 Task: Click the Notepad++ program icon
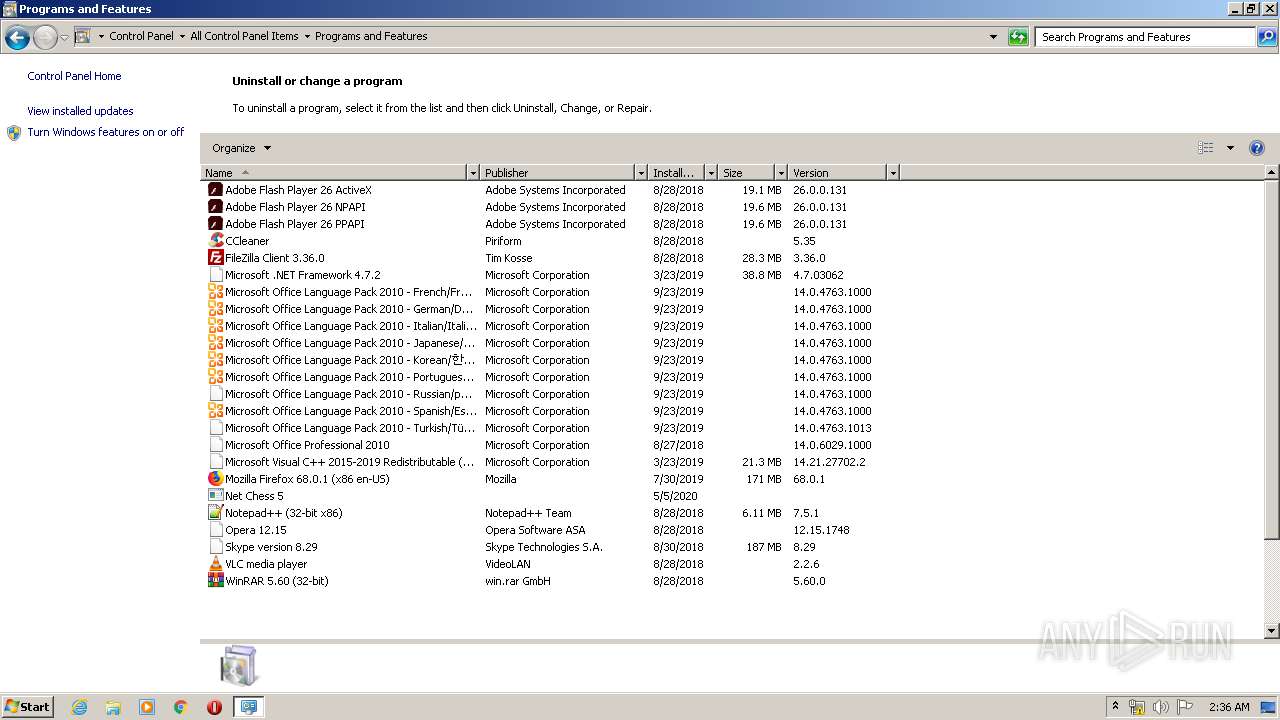pyautogui.click(x=215, y=513)
